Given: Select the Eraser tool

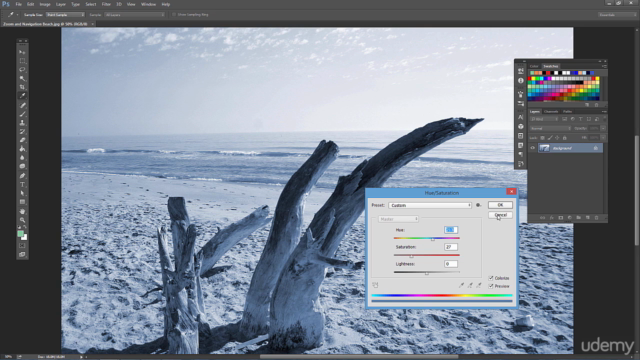Looking at the screenshot, I should click(22, 140).
